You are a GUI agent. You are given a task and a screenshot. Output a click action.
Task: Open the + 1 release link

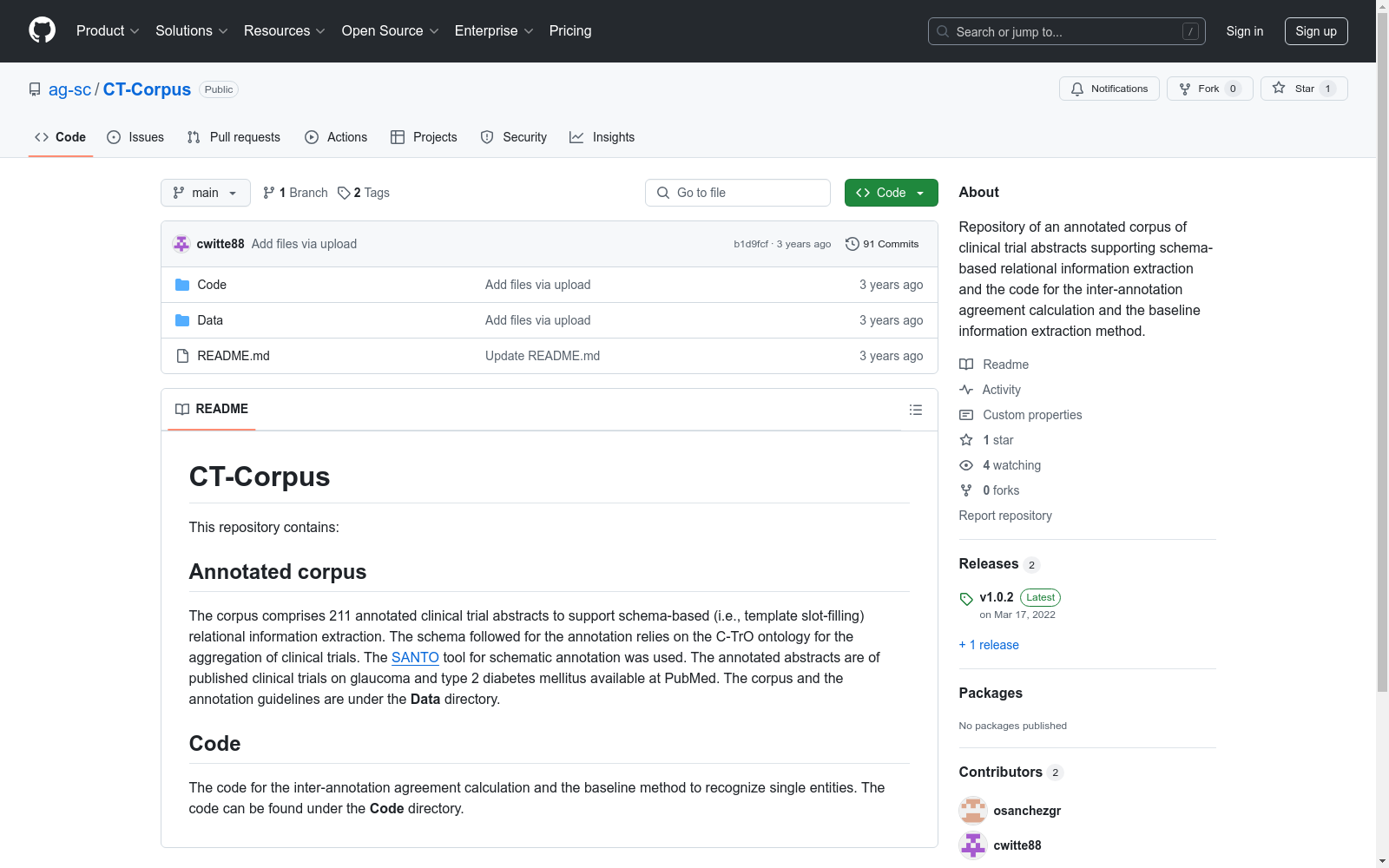click(989, 645)
